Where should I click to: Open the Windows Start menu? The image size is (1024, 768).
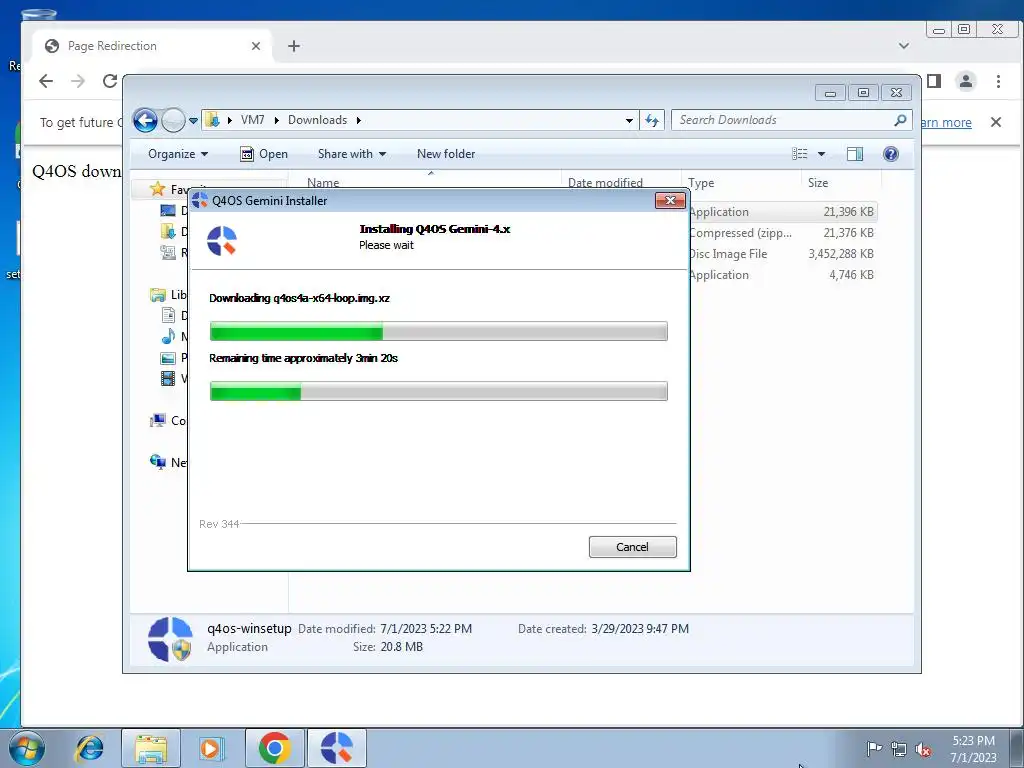[x=26, y=748]
